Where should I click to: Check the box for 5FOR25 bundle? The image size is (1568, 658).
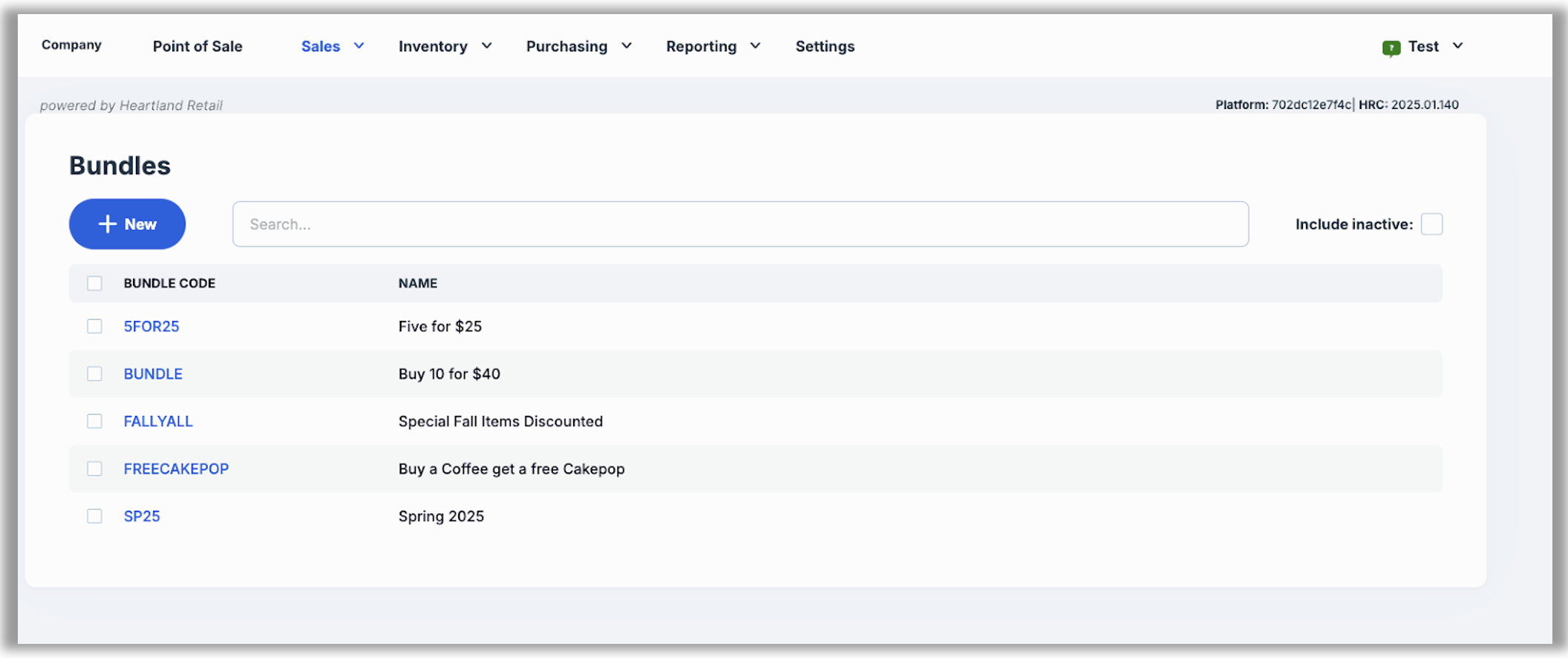(94, 327)
